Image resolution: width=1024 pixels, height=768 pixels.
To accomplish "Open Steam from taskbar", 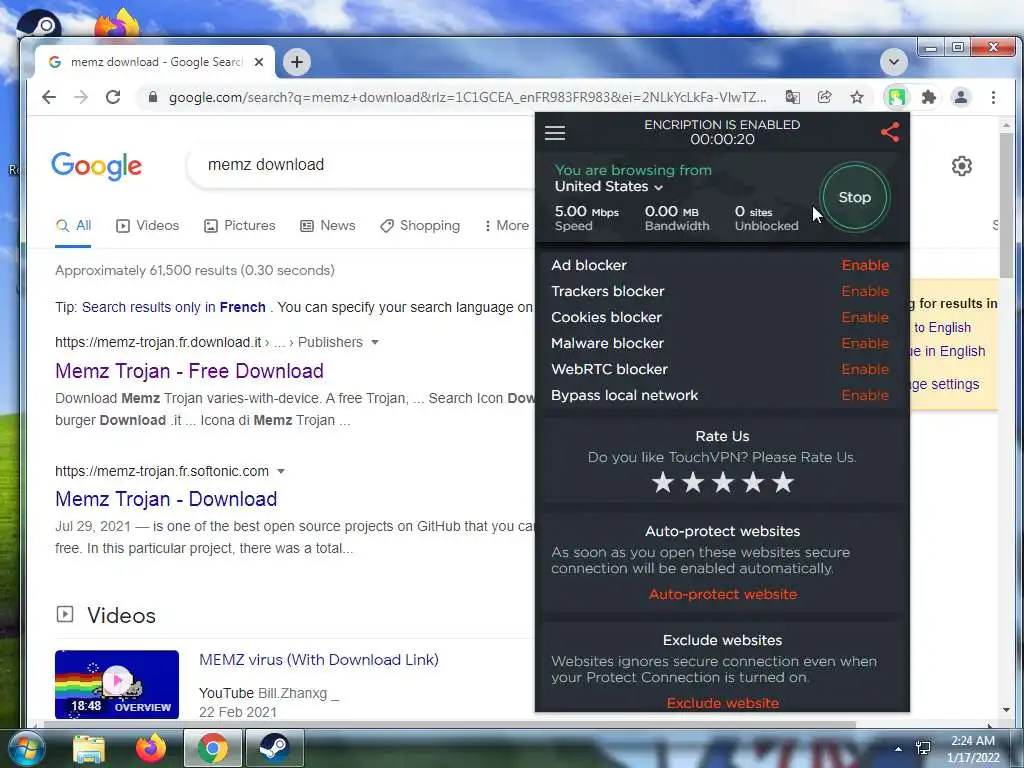I will (x=274, y=748).
